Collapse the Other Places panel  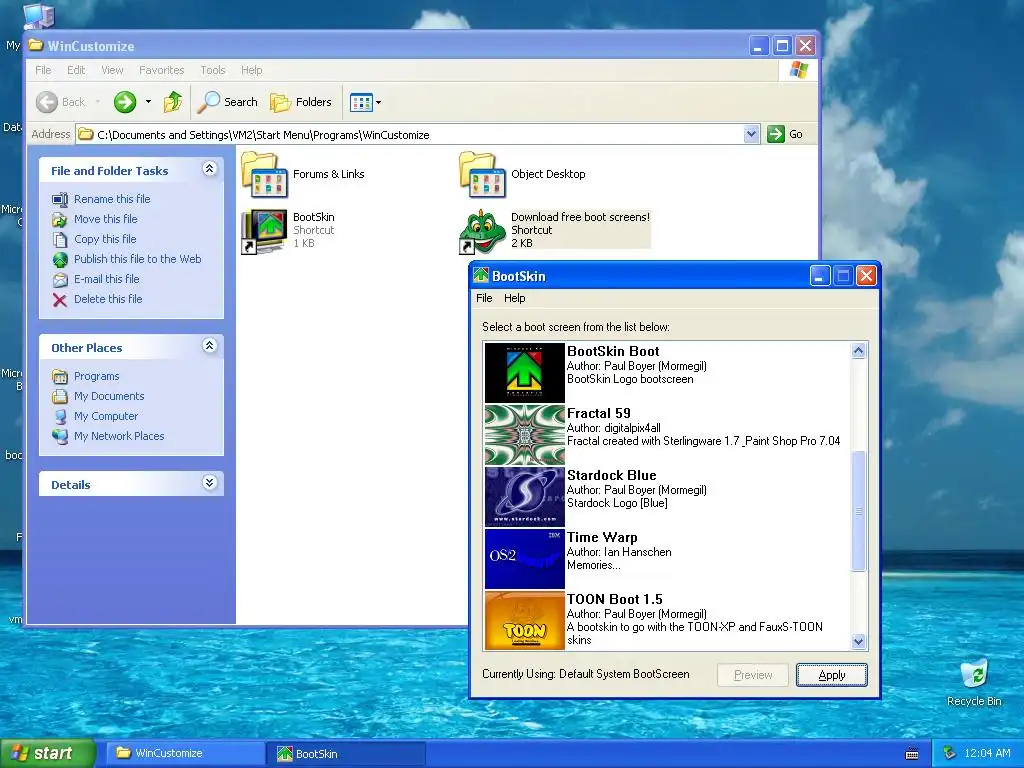pyautogui.click(x=210, y=346)
